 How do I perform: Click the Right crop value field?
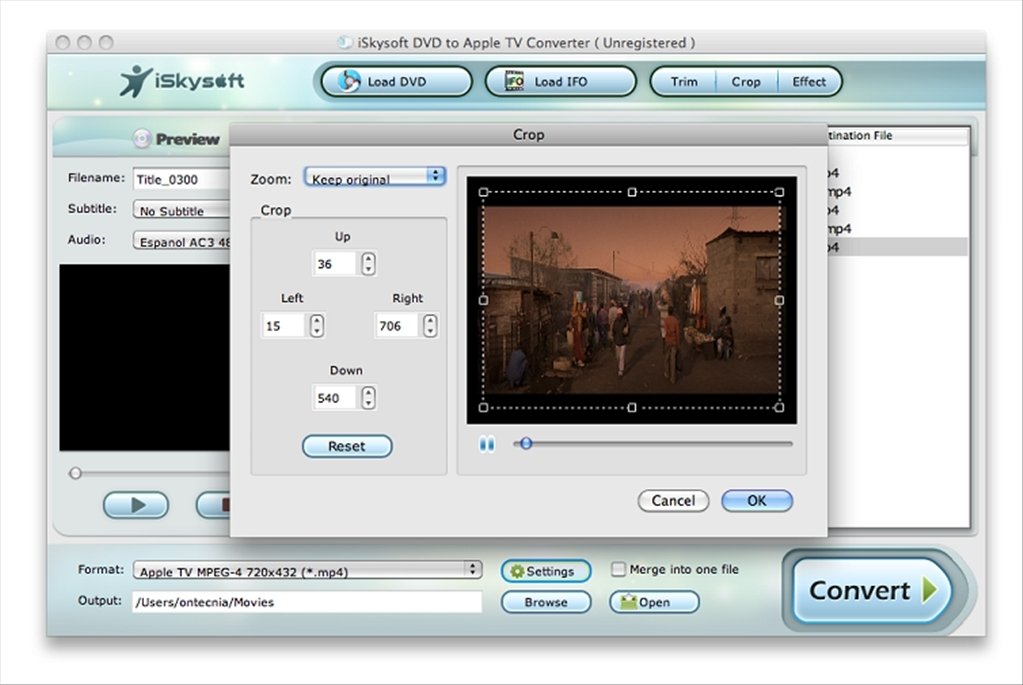point(397,326)
